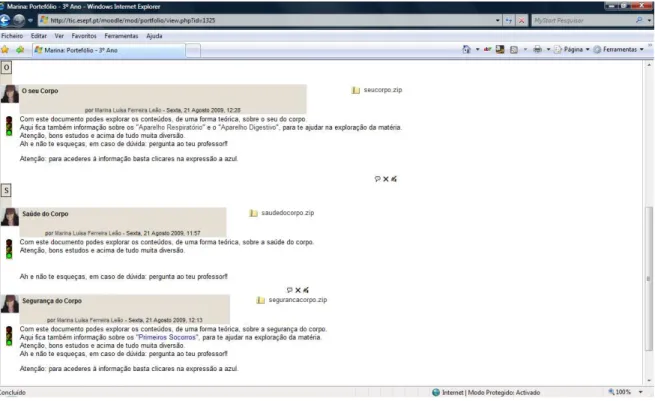Open the Primeiros Socorros link

(167, 337)
